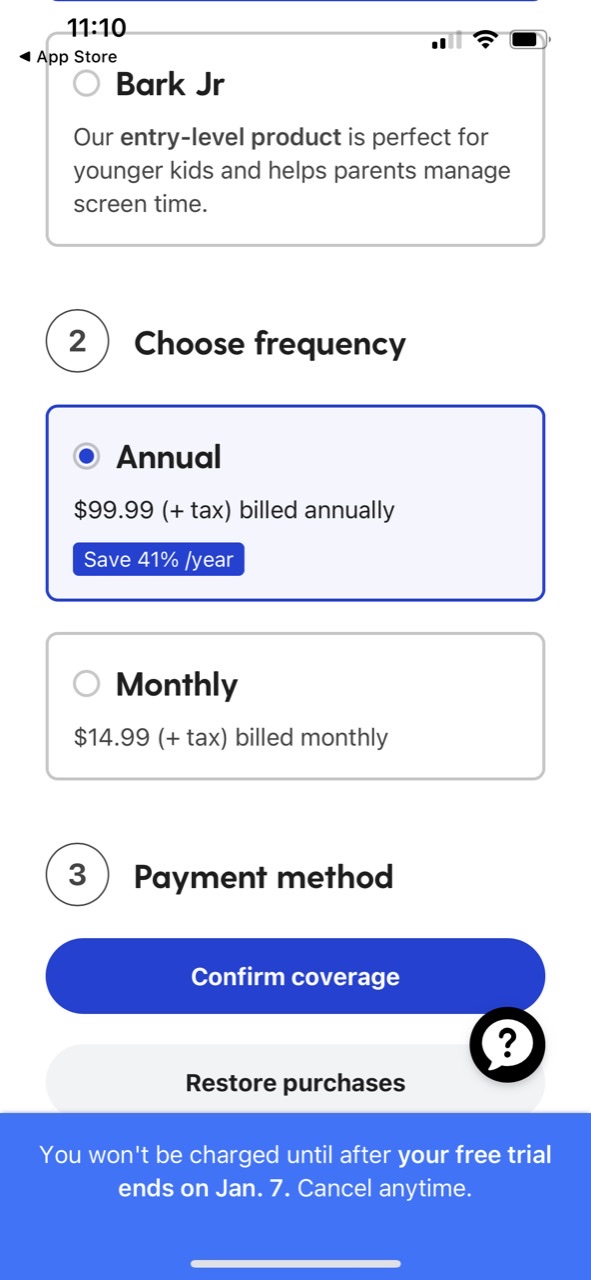Tap Restore purchases button
591x1280 pixels.
click(295, 1082)
